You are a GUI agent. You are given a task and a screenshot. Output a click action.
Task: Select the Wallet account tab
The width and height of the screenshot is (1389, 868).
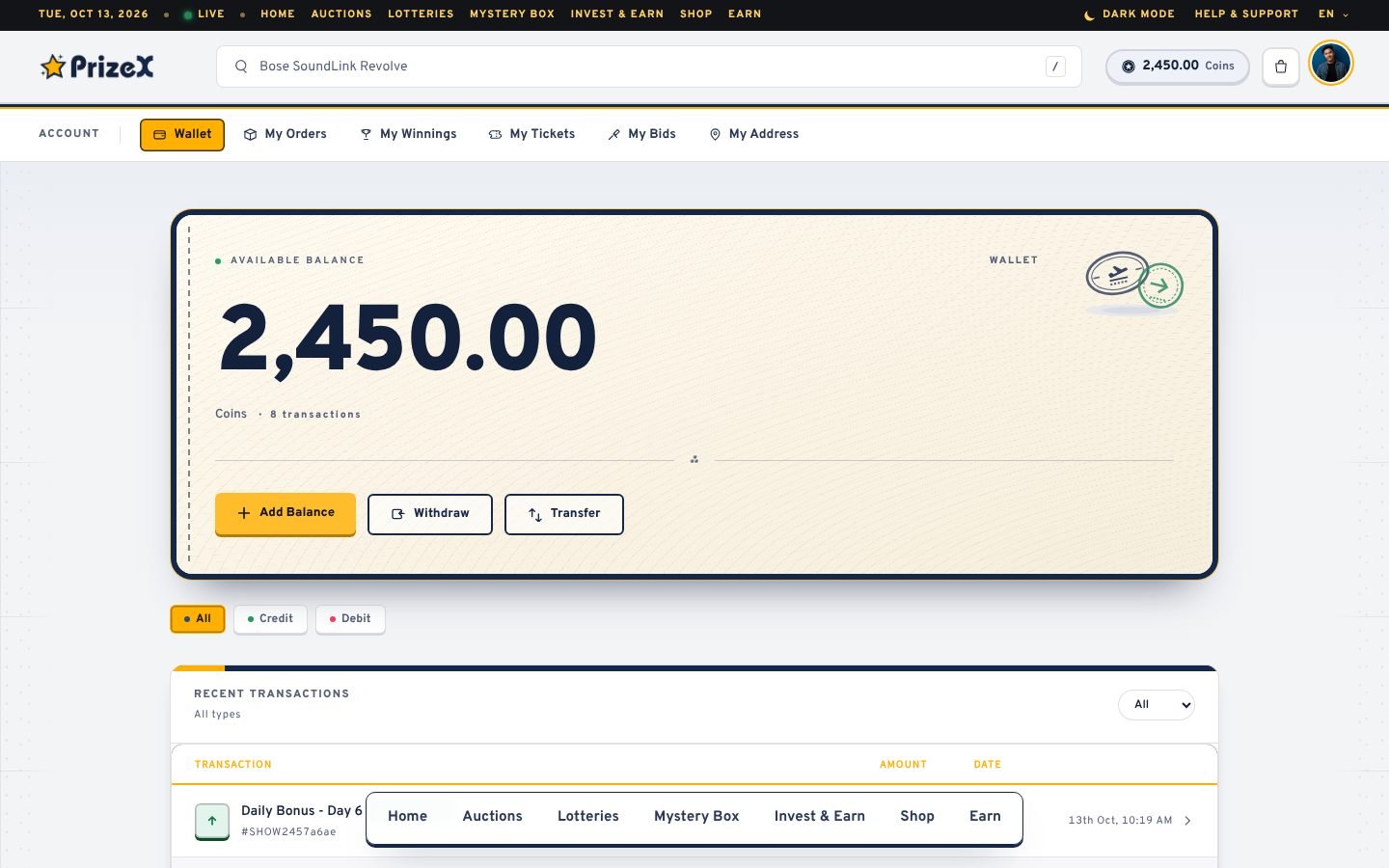point(182,135)
